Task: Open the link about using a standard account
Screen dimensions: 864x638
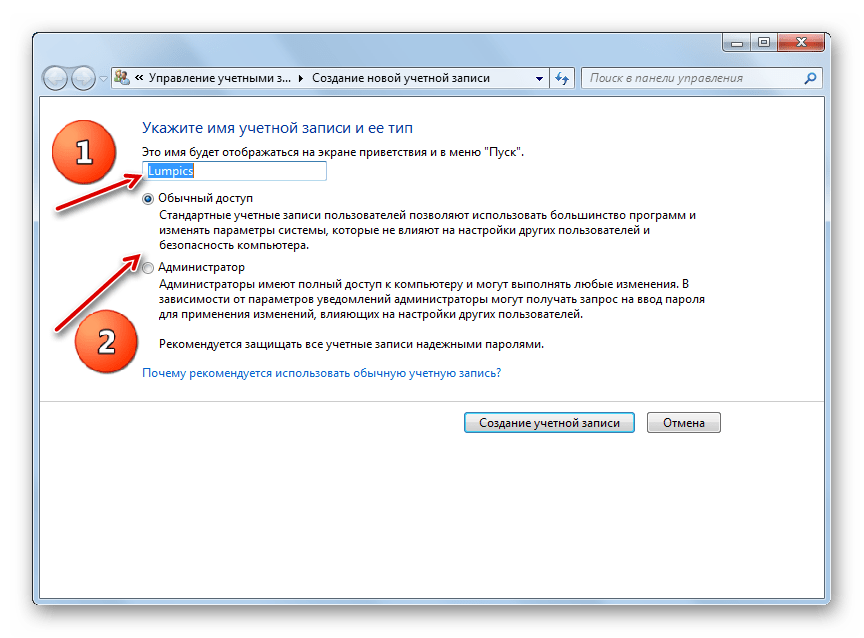Action: pyautogui.click(x=322, y=373)
